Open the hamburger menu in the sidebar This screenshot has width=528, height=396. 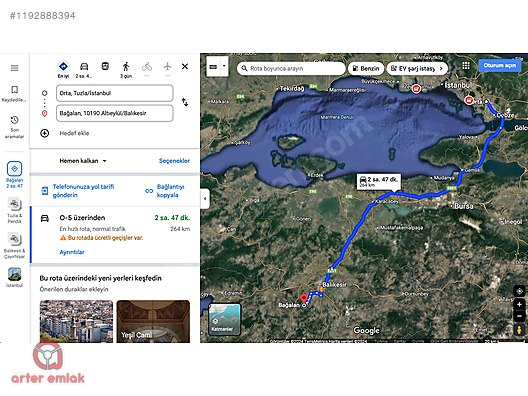[14, 68]
